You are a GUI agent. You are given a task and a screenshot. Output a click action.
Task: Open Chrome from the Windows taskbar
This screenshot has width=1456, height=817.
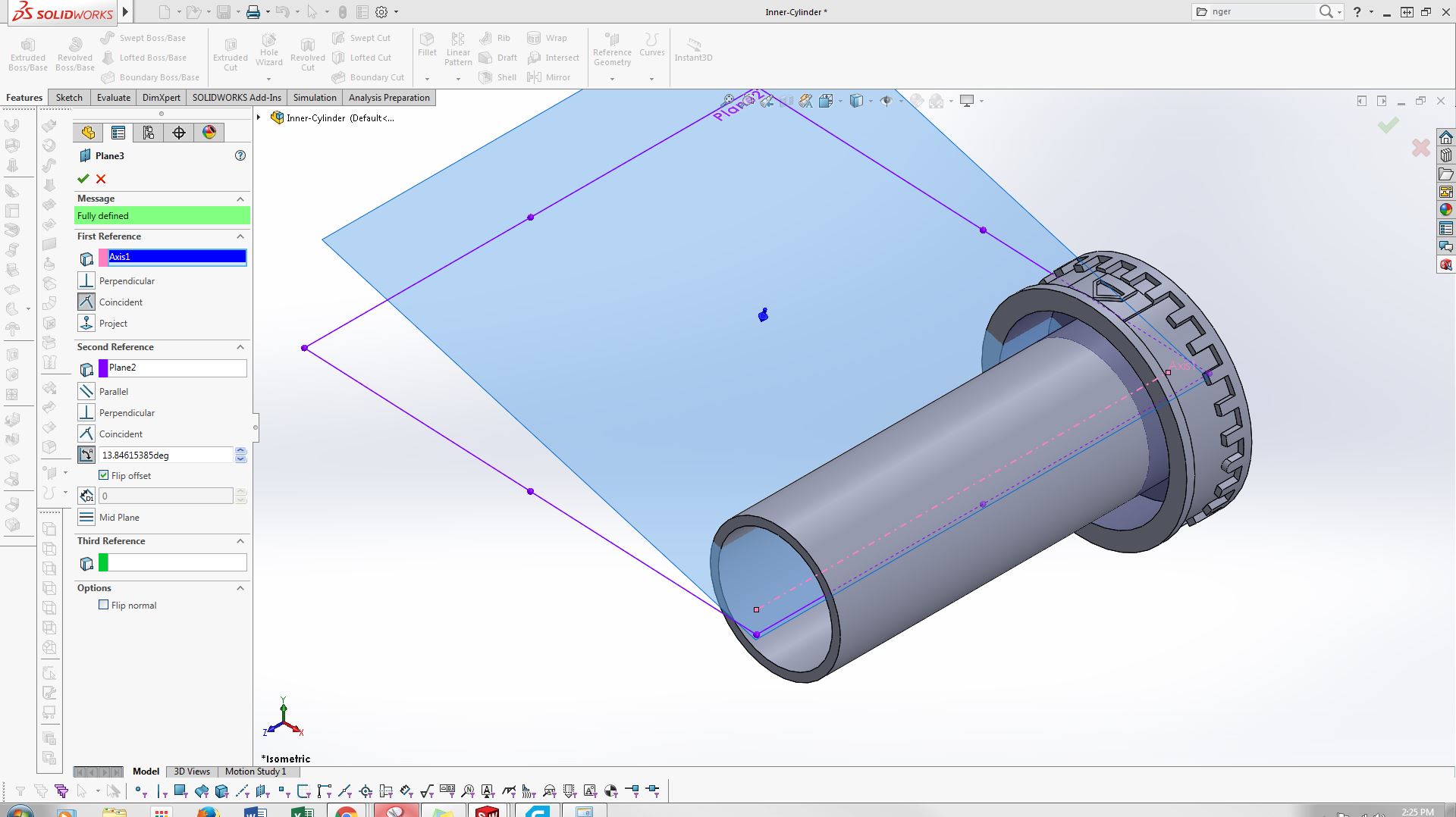(346, 812)
